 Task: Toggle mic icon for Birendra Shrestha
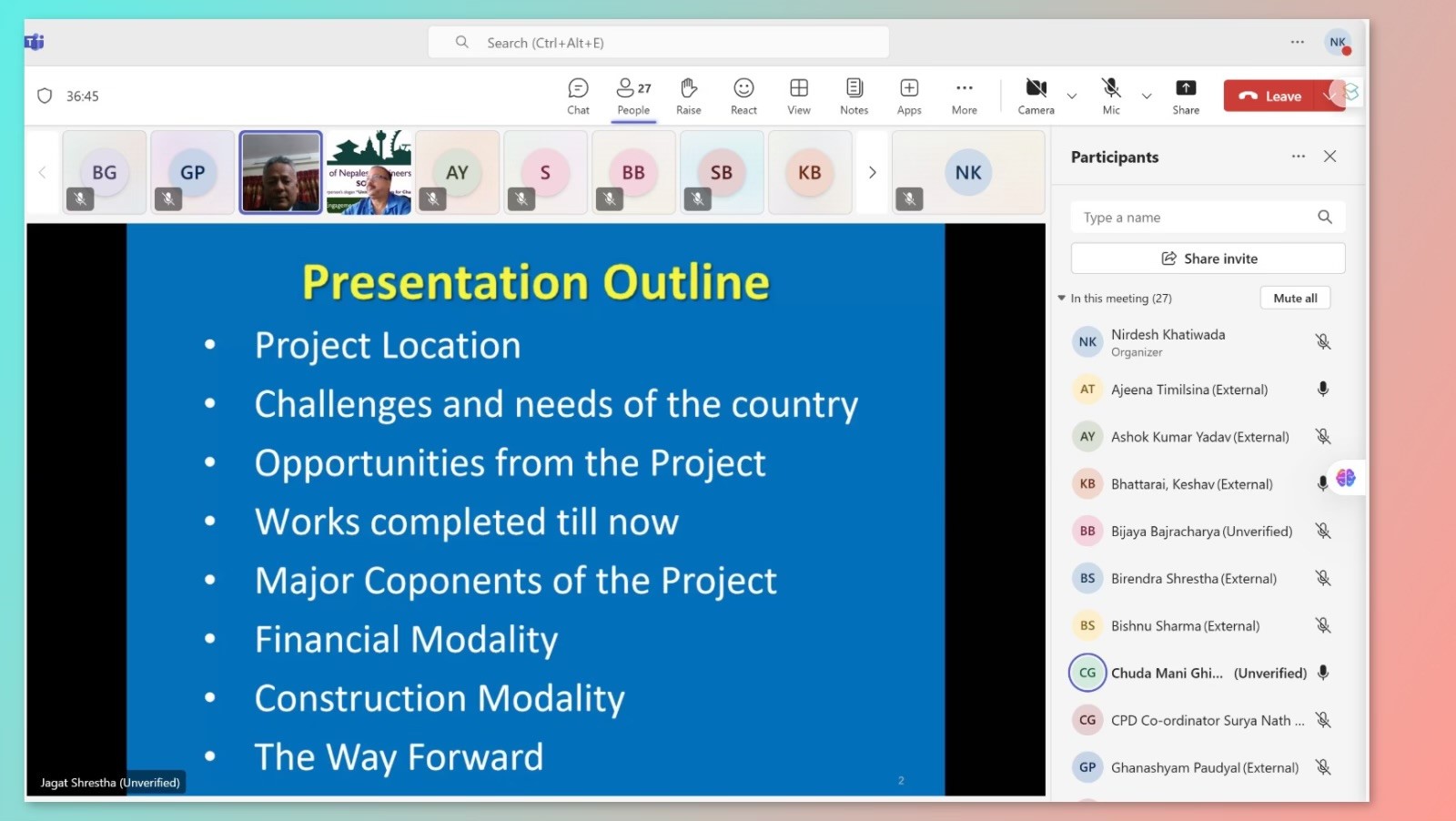1323,578
